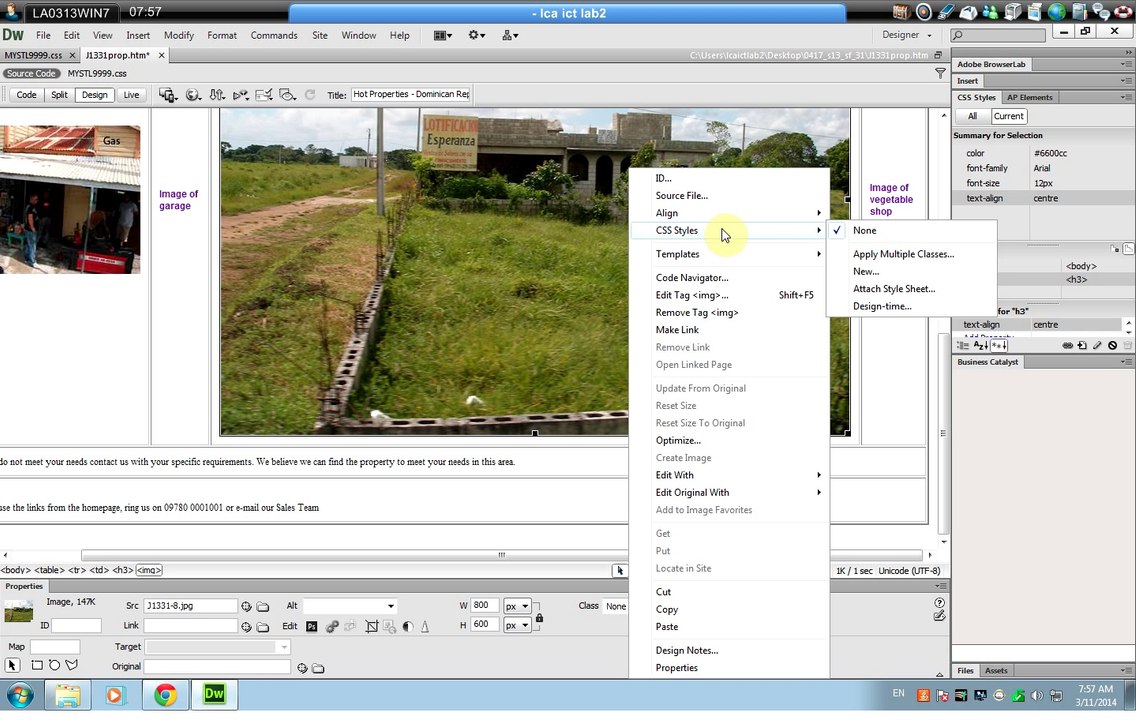Select the pointer hotspot tool

coord(13,666)
